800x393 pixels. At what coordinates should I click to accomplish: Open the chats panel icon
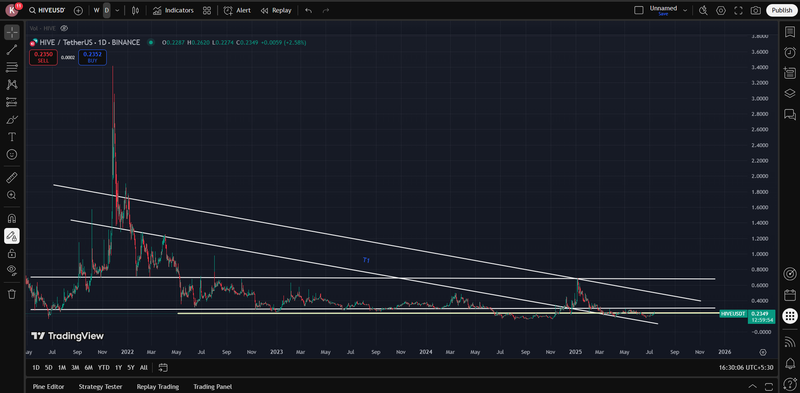(790, 114)
